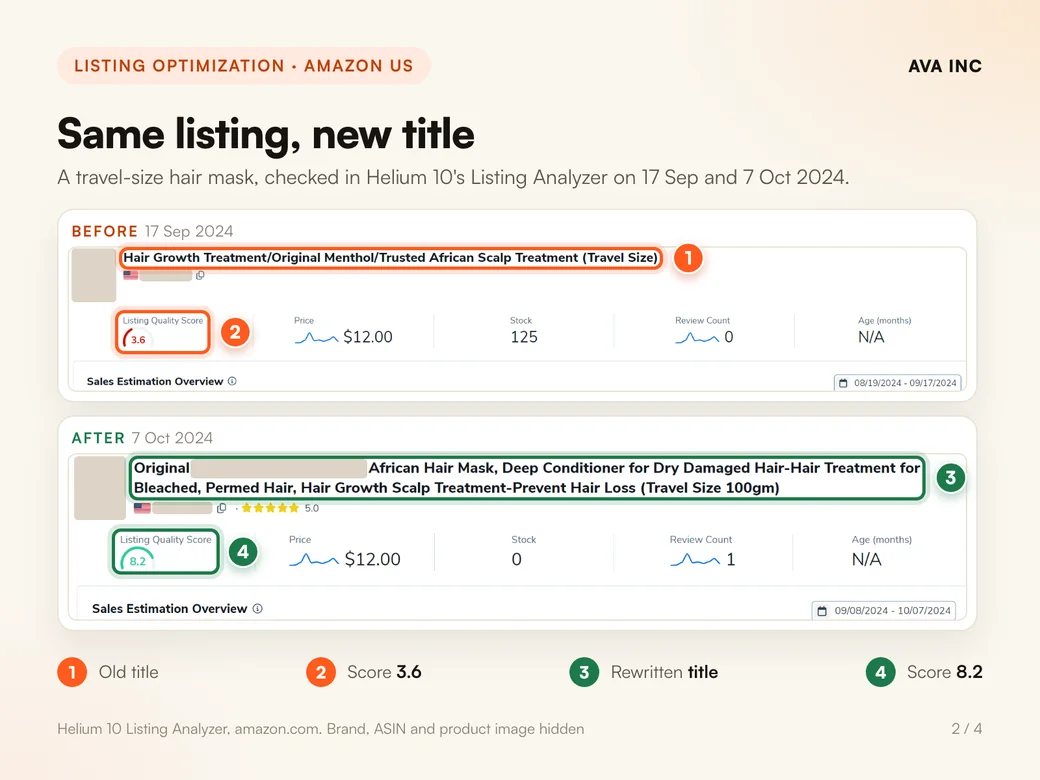Click the $12.00 price in the Before panel
This screenshot has width=1040, height=780.
coord(367,337)
